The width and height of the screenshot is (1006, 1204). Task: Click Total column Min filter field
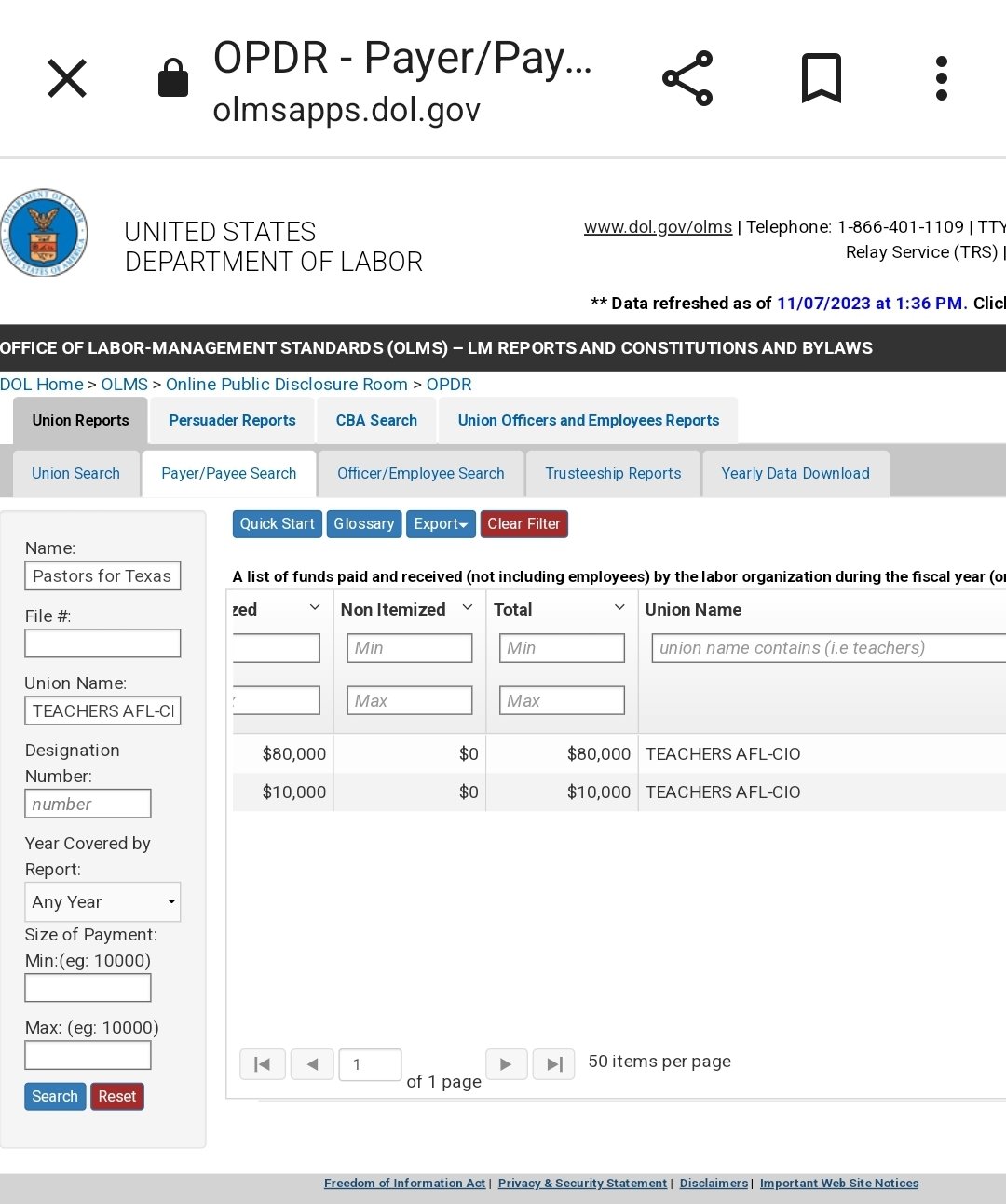(562, 648)
